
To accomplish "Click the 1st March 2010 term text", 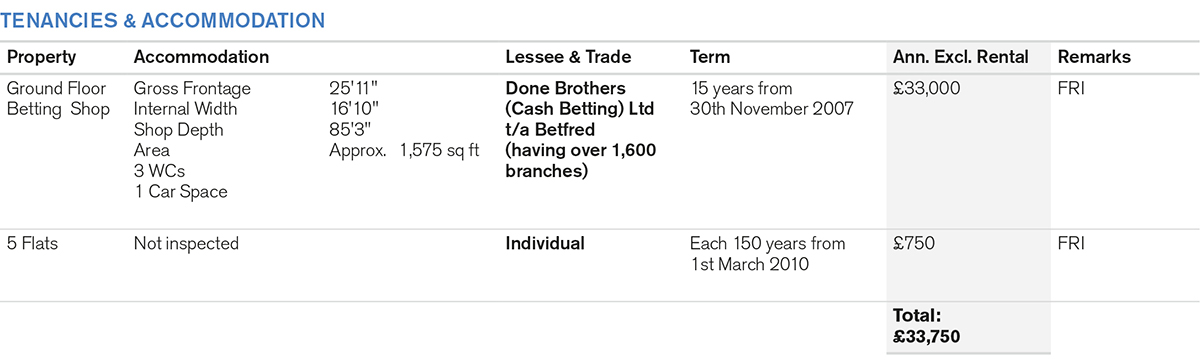I will pyautogui.click(x=751, y=264).
